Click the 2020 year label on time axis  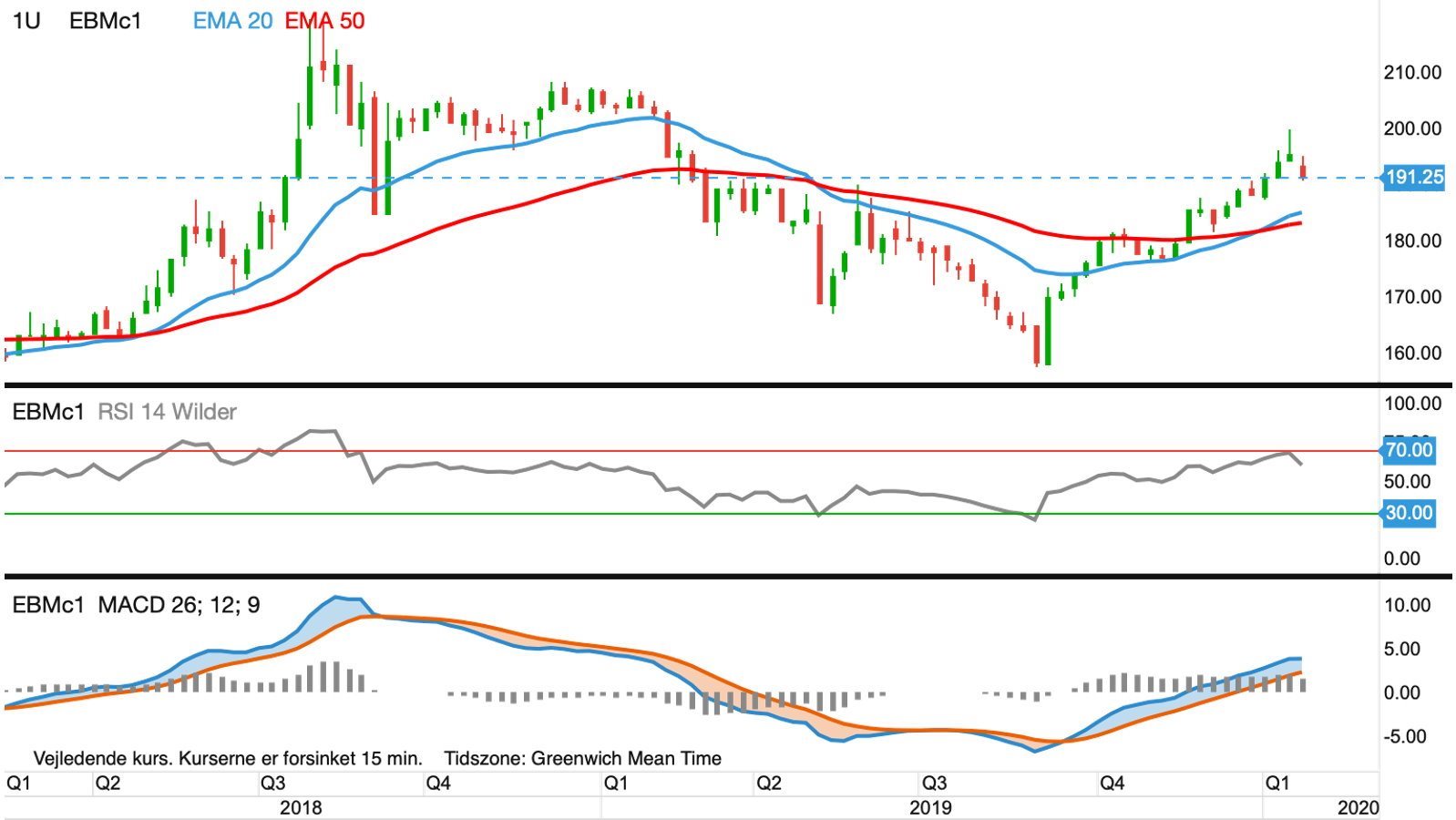click(x=1358, y=808)
